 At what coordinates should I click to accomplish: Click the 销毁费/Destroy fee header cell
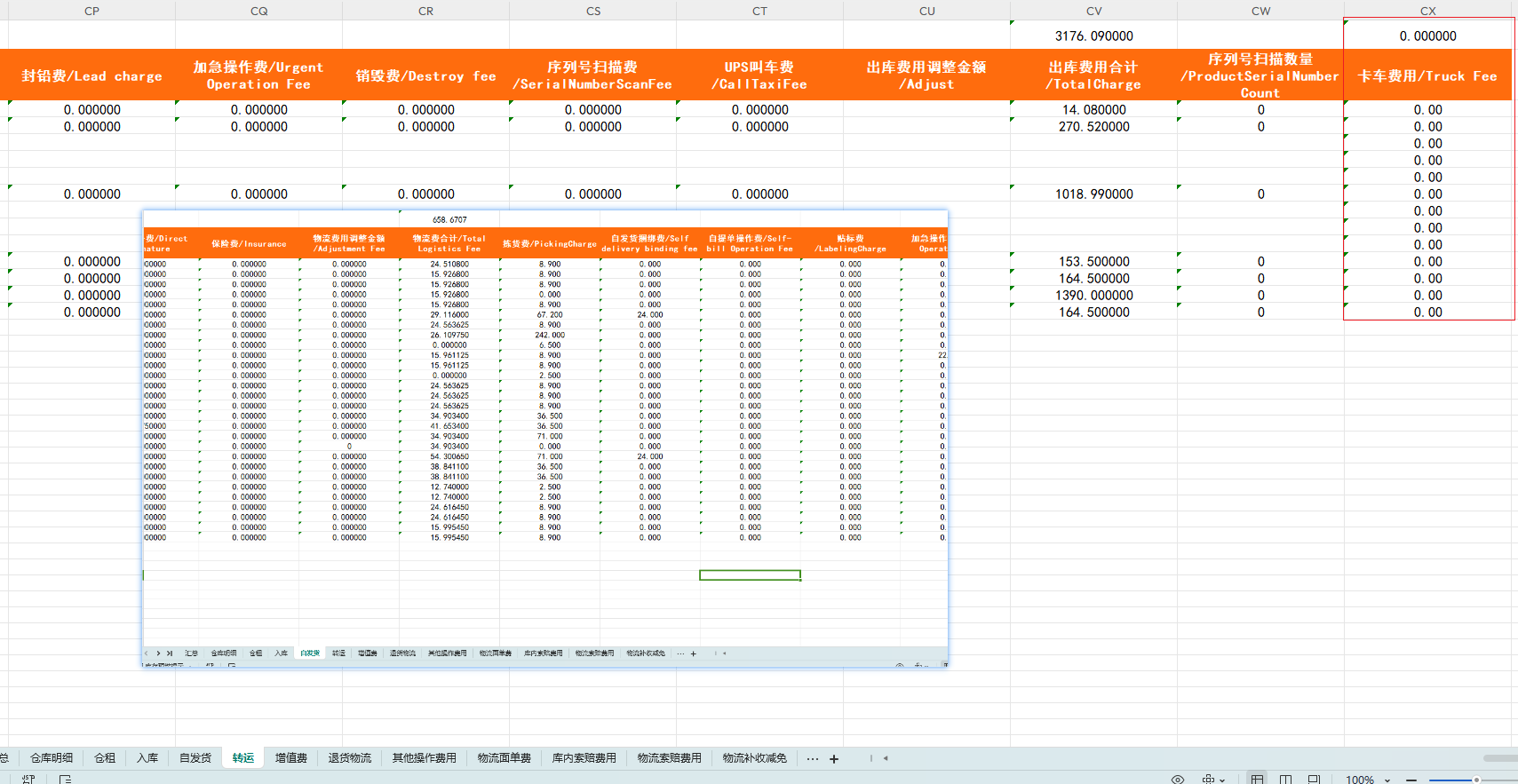425,75
